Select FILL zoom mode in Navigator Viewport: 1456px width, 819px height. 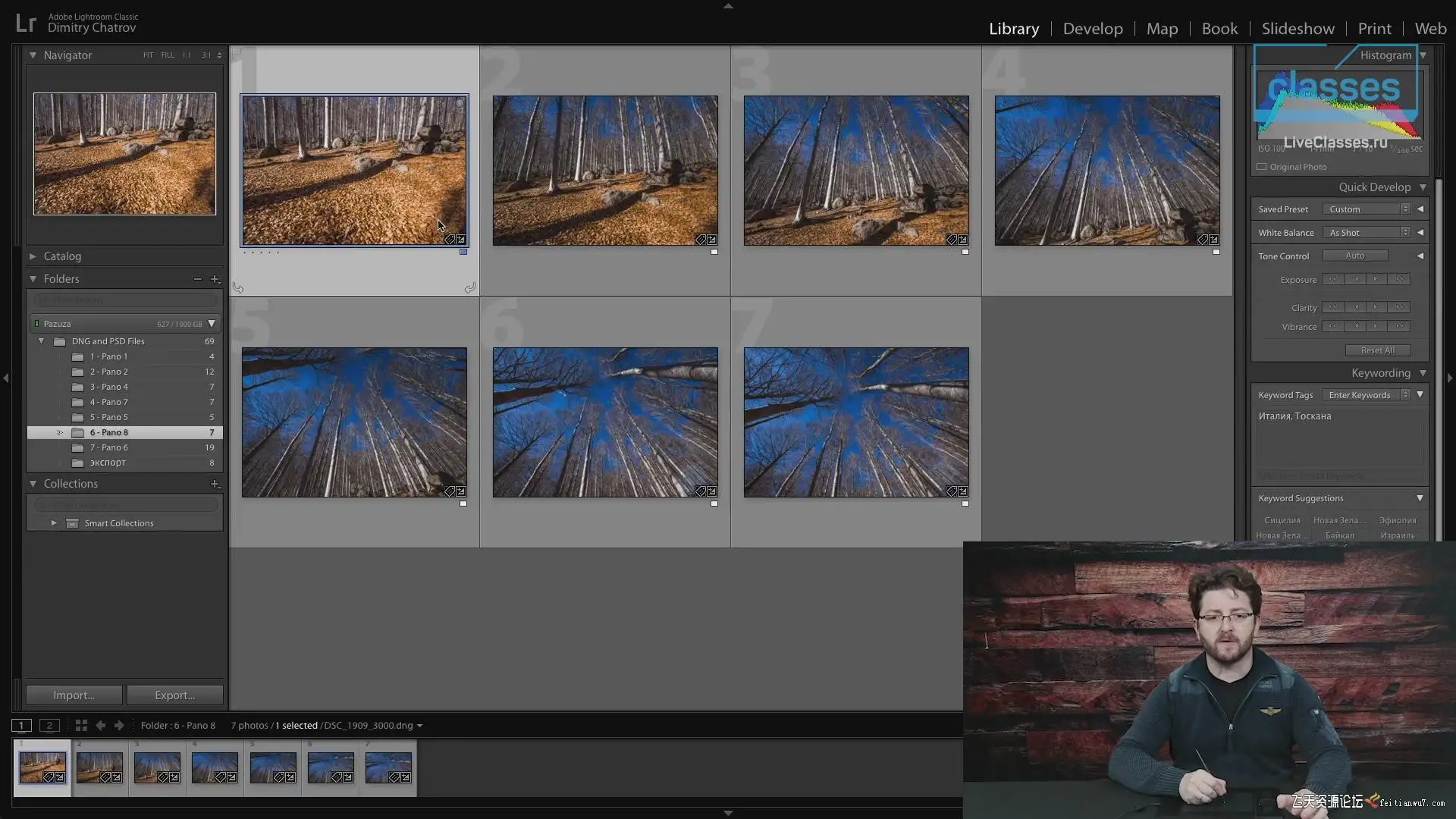coord(167,55)
